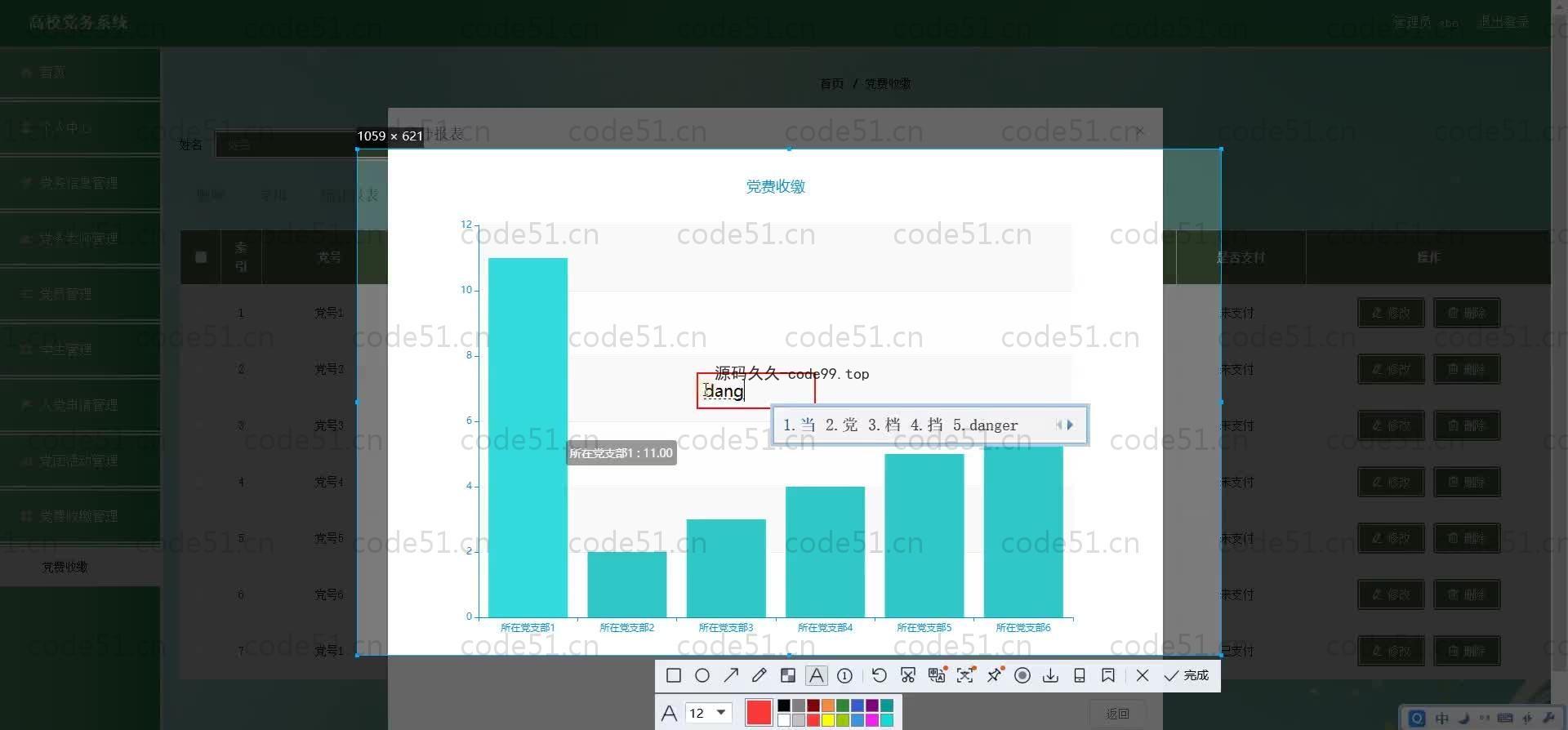The image size is (1568, 730).
Task: Pick the black color swatch
Action: 784,706
